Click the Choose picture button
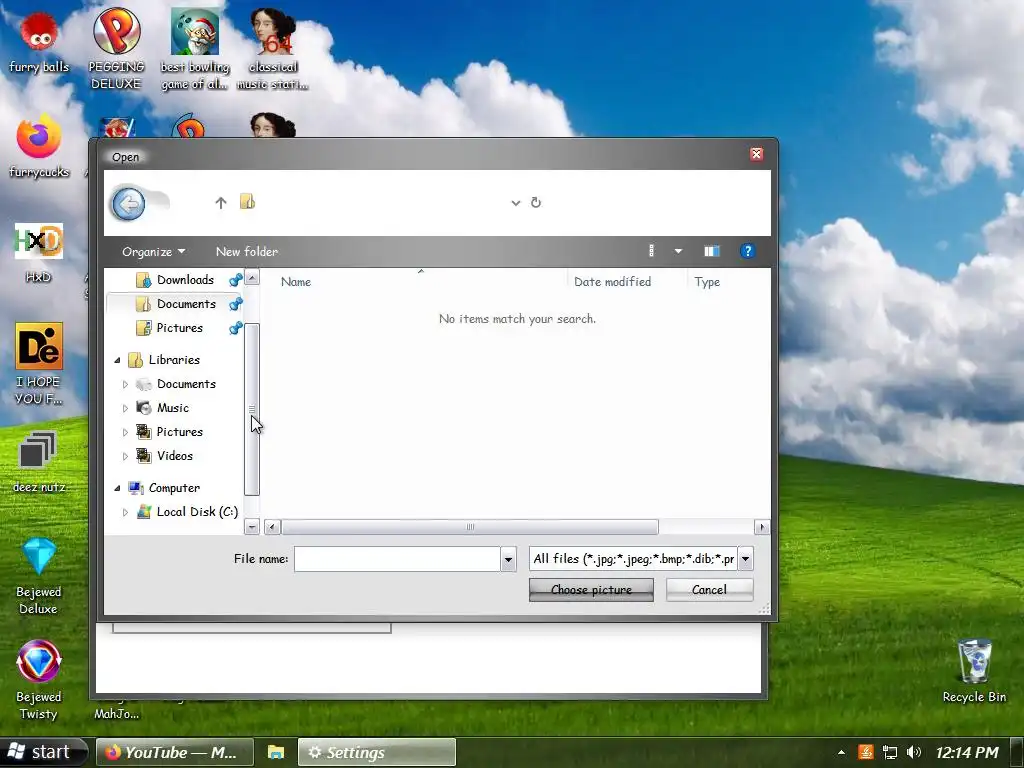 click(x=591, y=590)
